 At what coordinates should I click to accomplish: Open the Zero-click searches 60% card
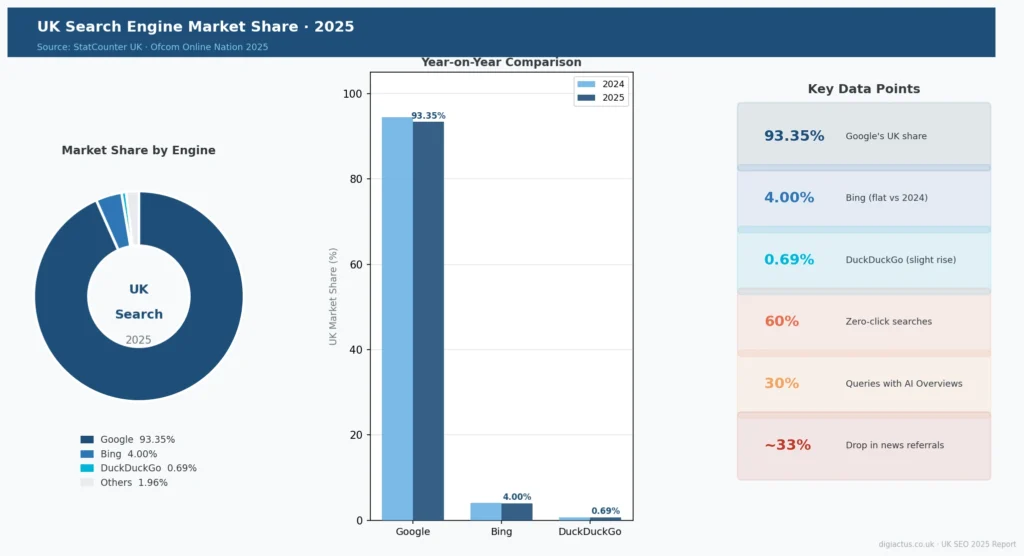point(863,322)
